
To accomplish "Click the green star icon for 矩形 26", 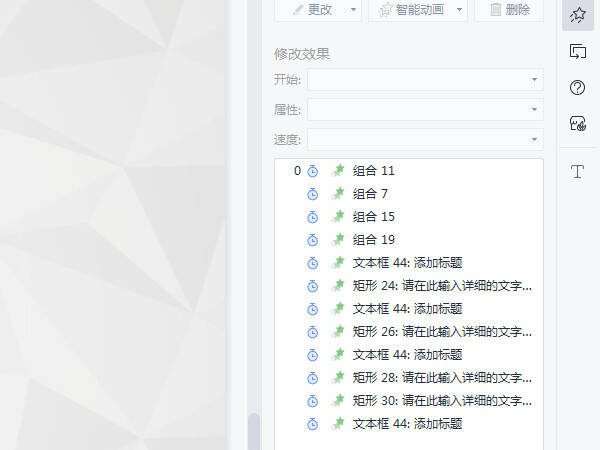I will (x=338, y=331).
